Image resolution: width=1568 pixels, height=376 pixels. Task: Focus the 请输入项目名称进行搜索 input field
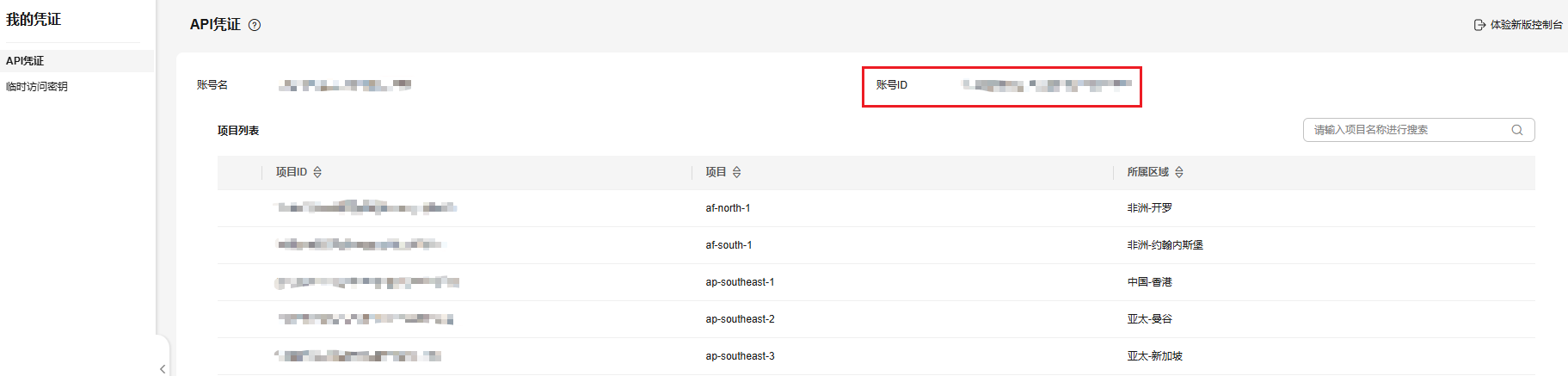[1406, 130]
